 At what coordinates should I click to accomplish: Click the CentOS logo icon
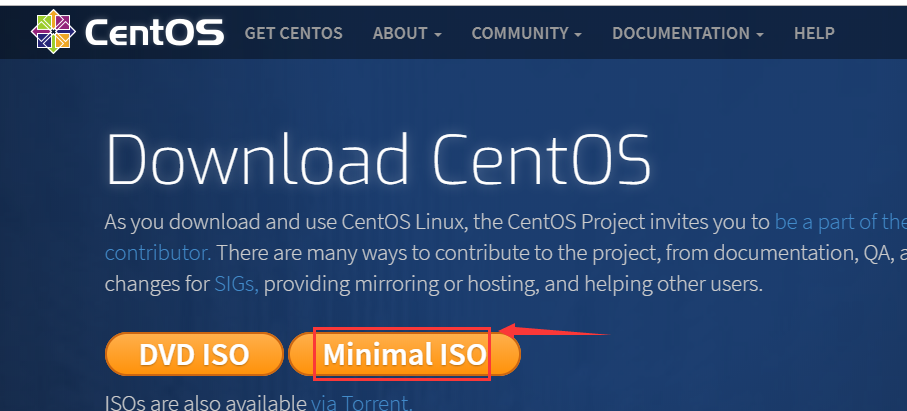coord(53,32)
